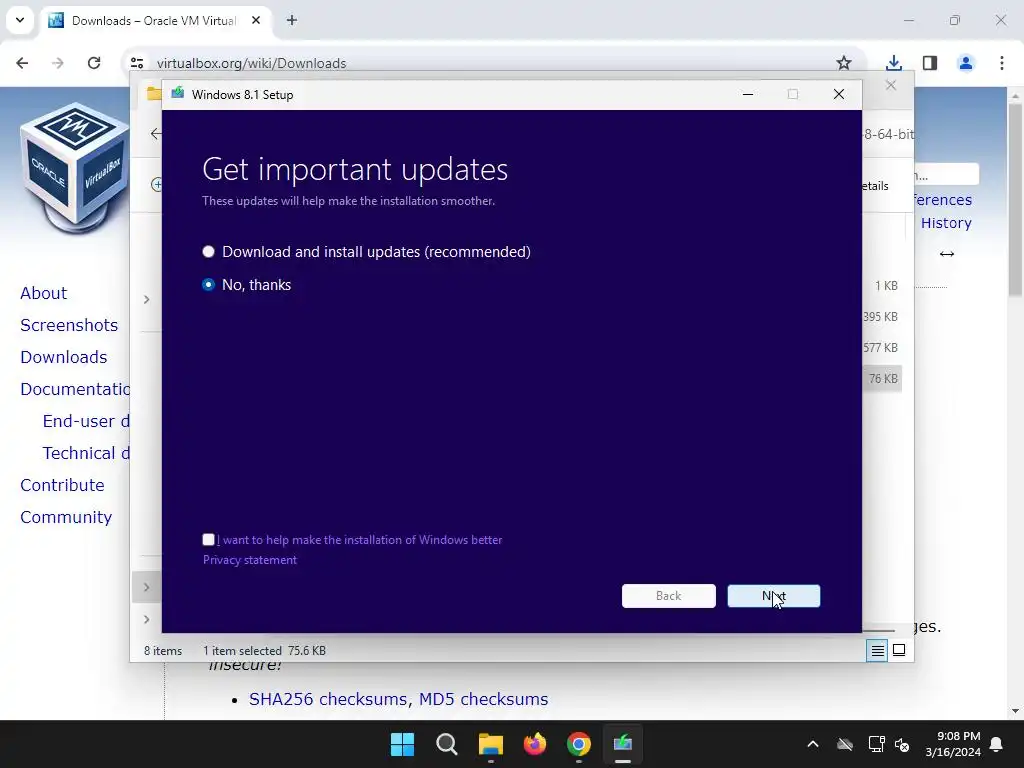Close the Downloads – Oracle VM VirtualBox tab
The image size is (1024, 768).
pos(256,20)
